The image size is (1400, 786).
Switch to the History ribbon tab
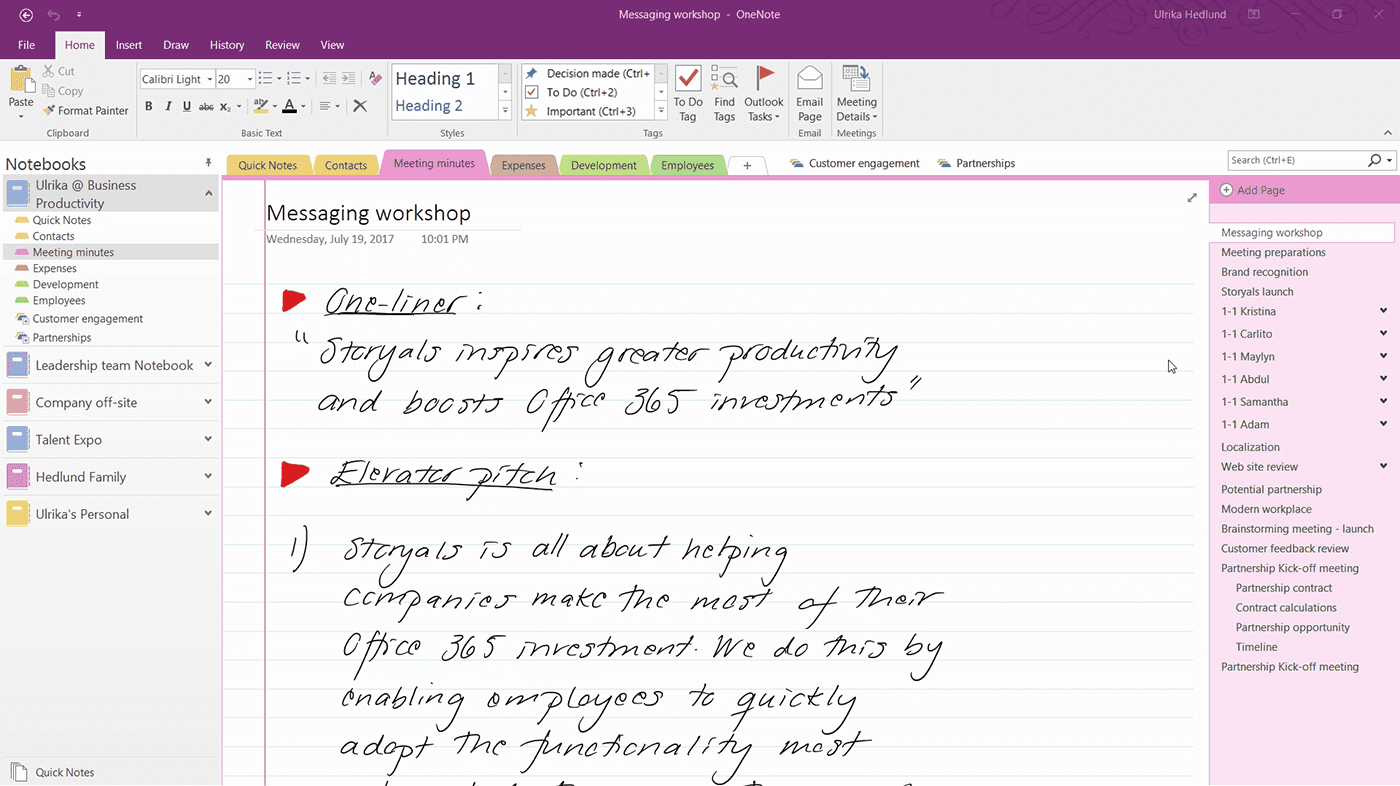tap(227, 45)
